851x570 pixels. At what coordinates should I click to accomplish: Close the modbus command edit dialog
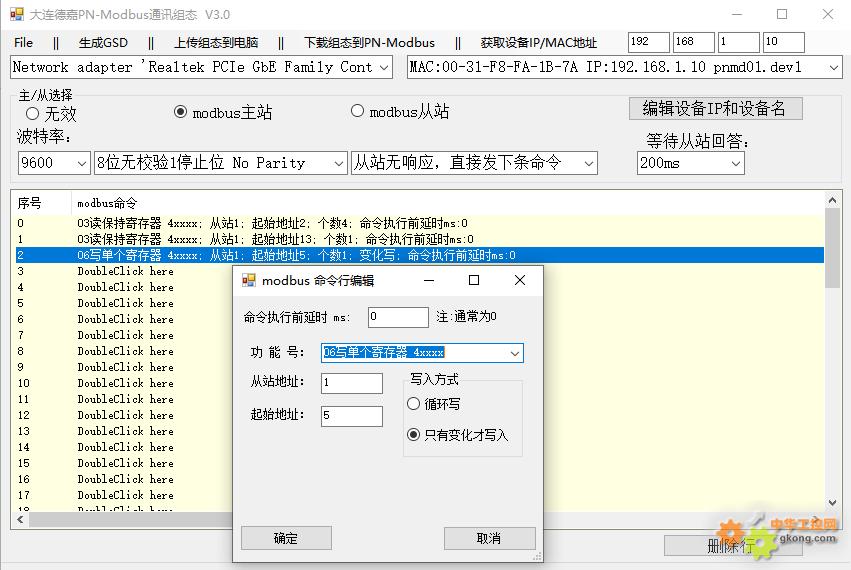[519, 280]
